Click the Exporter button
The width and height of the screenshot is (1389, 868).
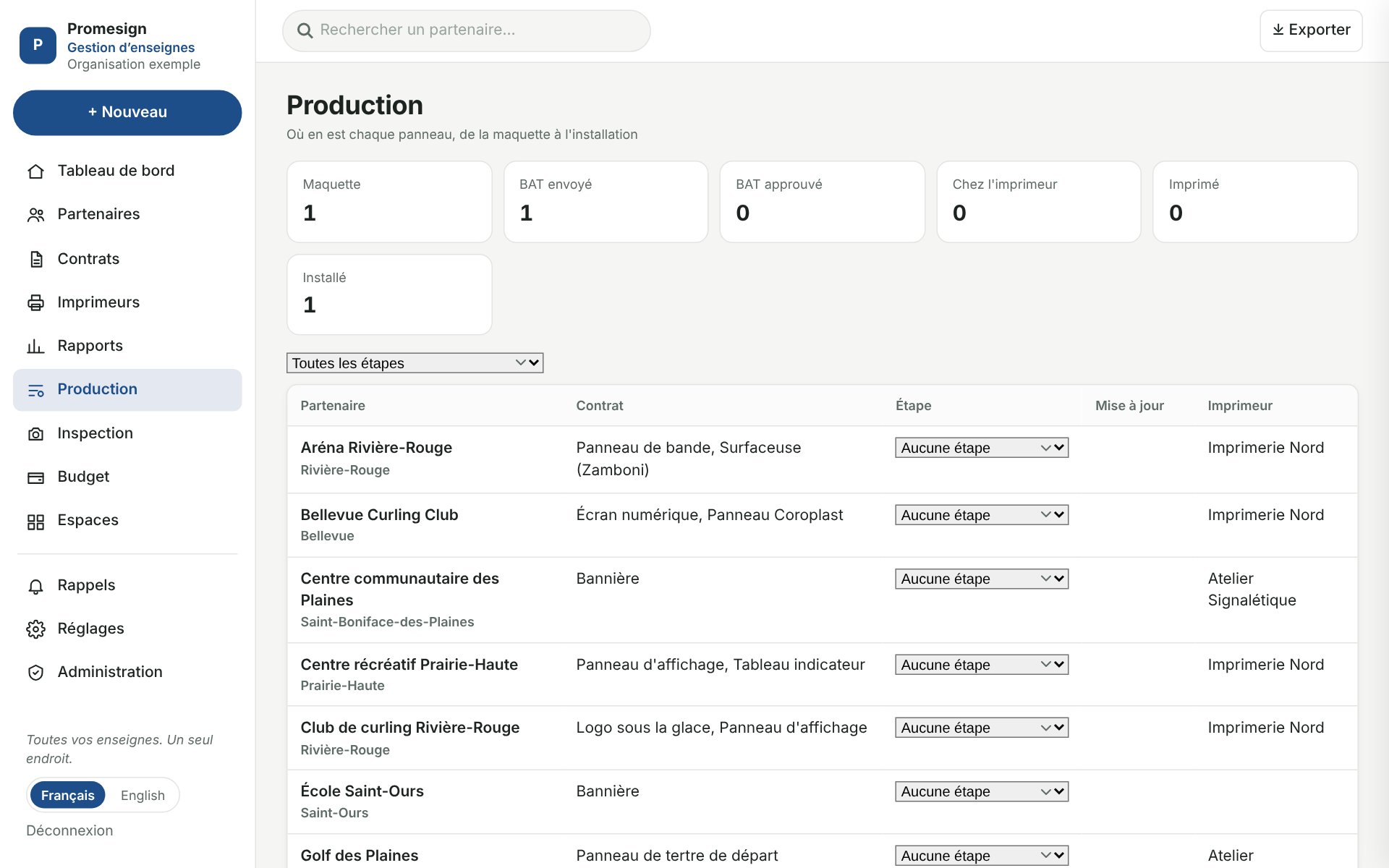(x=1311, y=30)
